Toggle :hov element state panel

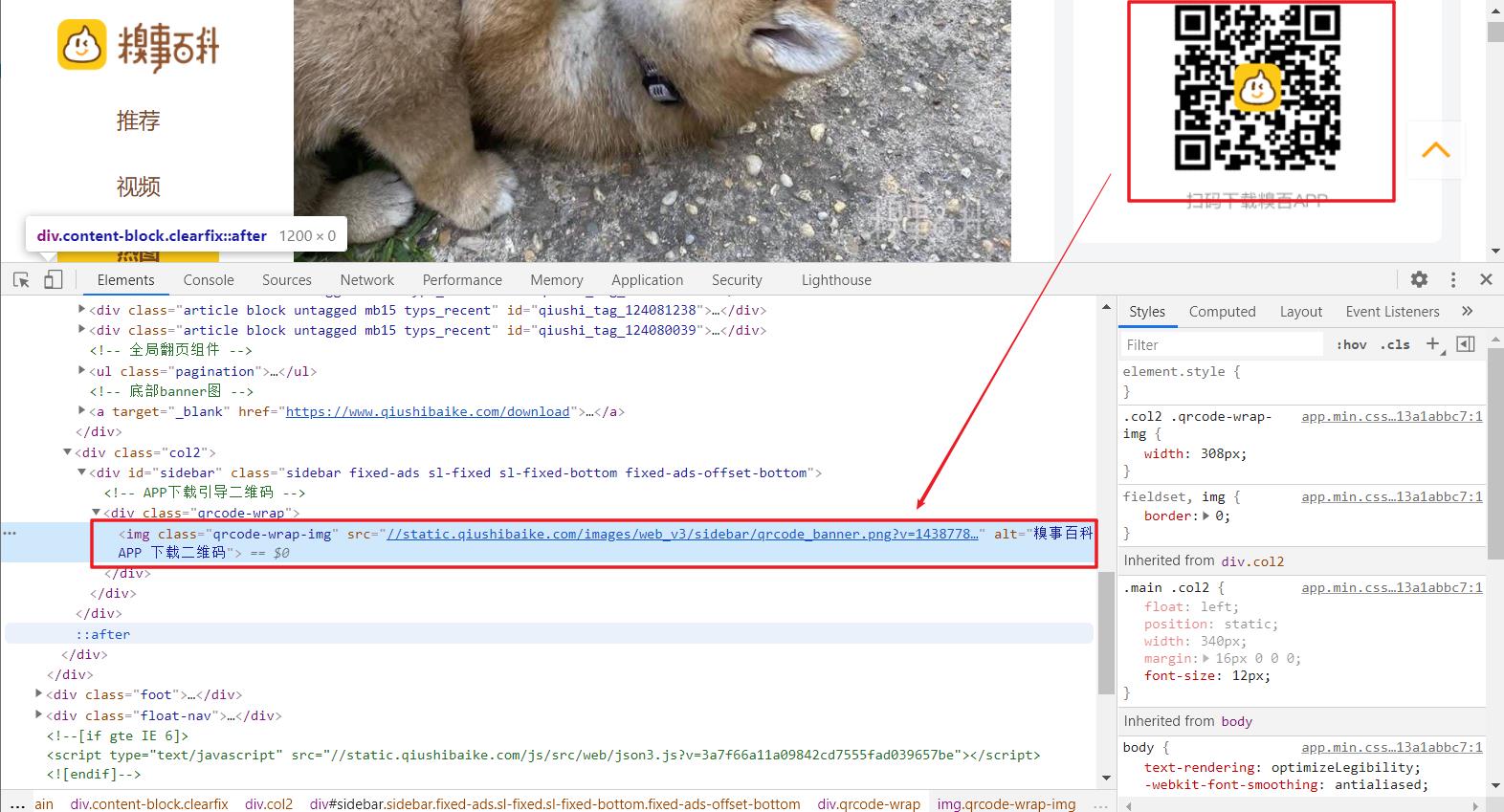coord(1352,344)
